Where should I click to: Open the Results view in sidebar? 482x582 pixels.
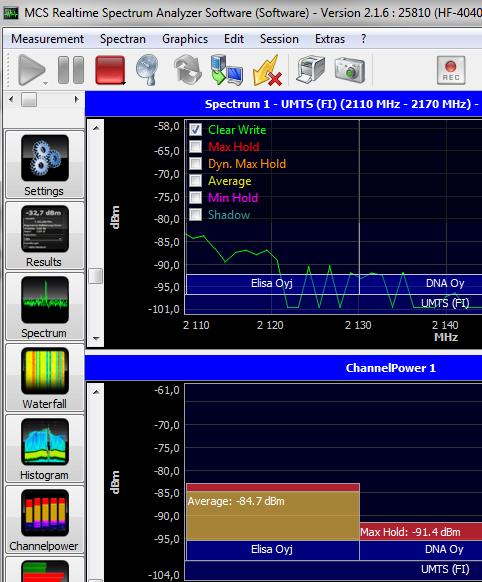coord(45,235)
